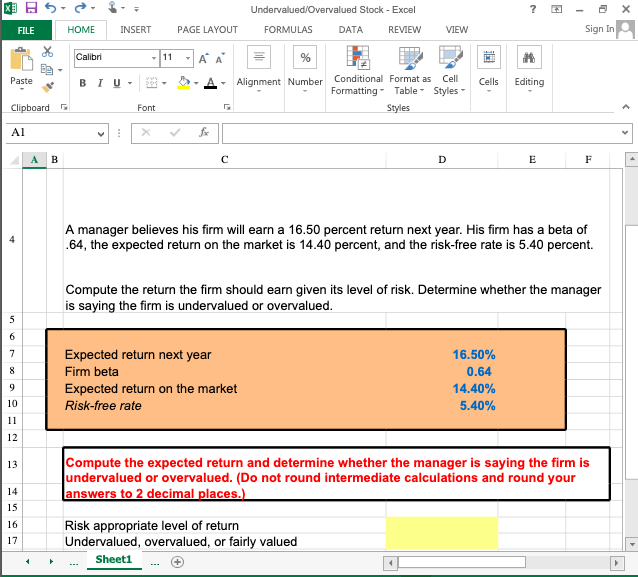This screenshot has width=638, height=577.
Task: Click the Select All corner triangle
Action: tap(14, 160)
